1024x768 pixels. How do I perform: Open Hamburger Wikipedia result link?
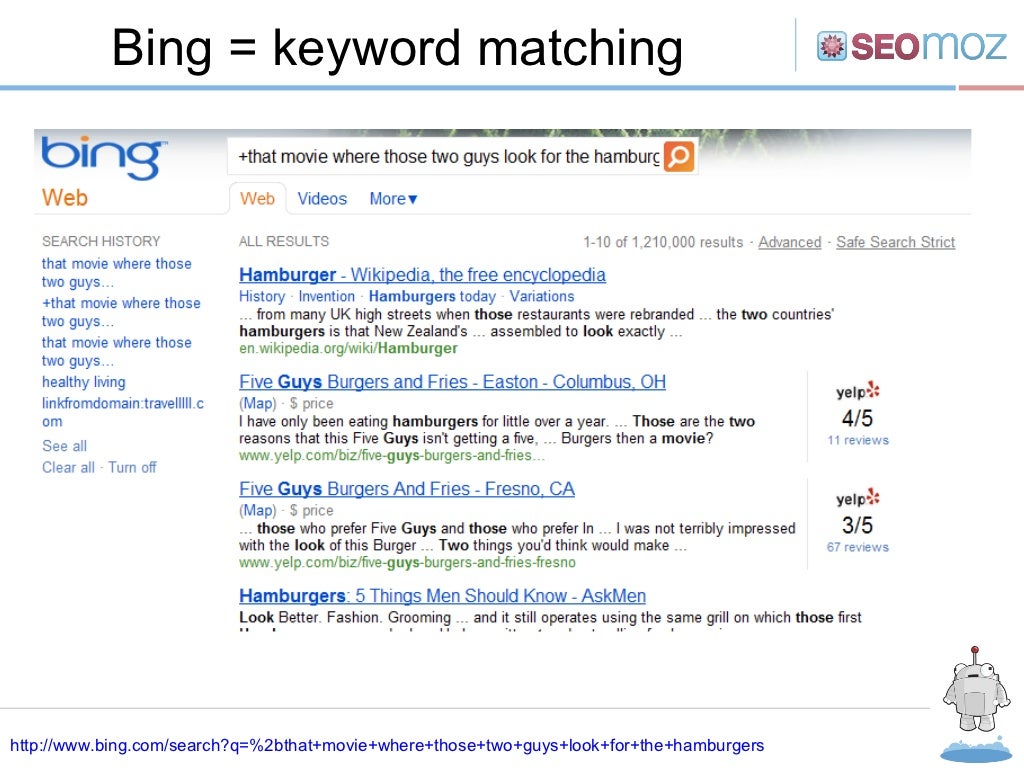[422, 275]
